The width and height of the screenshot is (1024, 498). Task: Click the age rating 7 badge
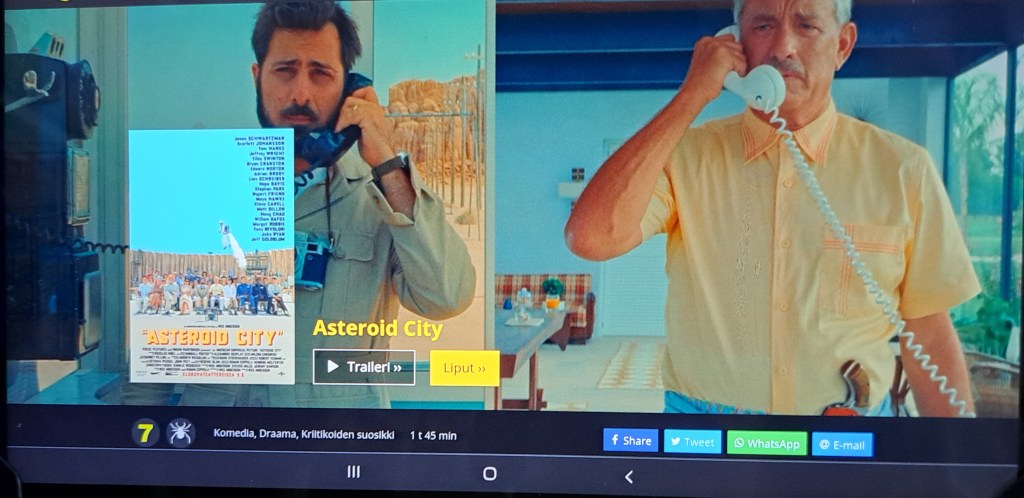coord(145,433)
